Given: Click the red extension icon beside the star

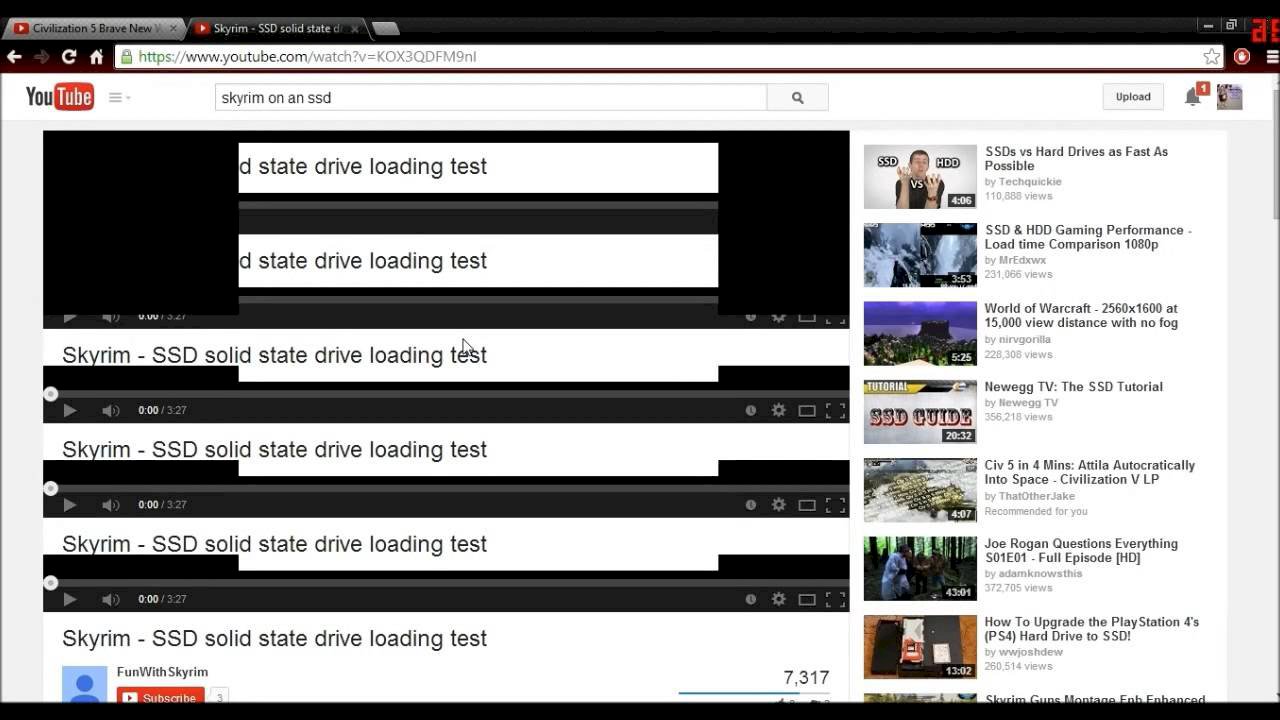Looking at the screenshot, I should pyautogui.click(x=1242, y=57).
